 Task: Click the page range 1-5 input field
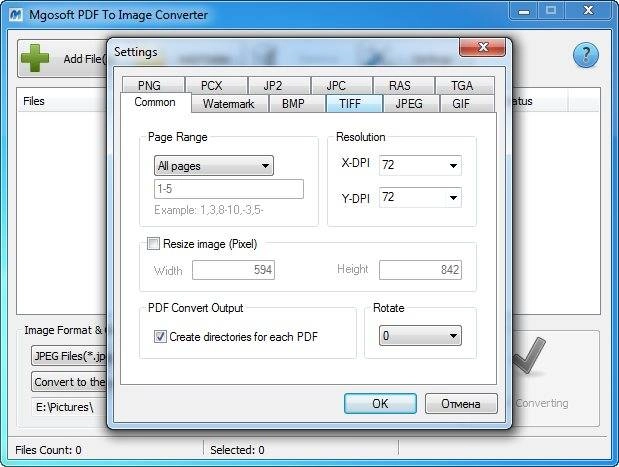tap(229, 189)
